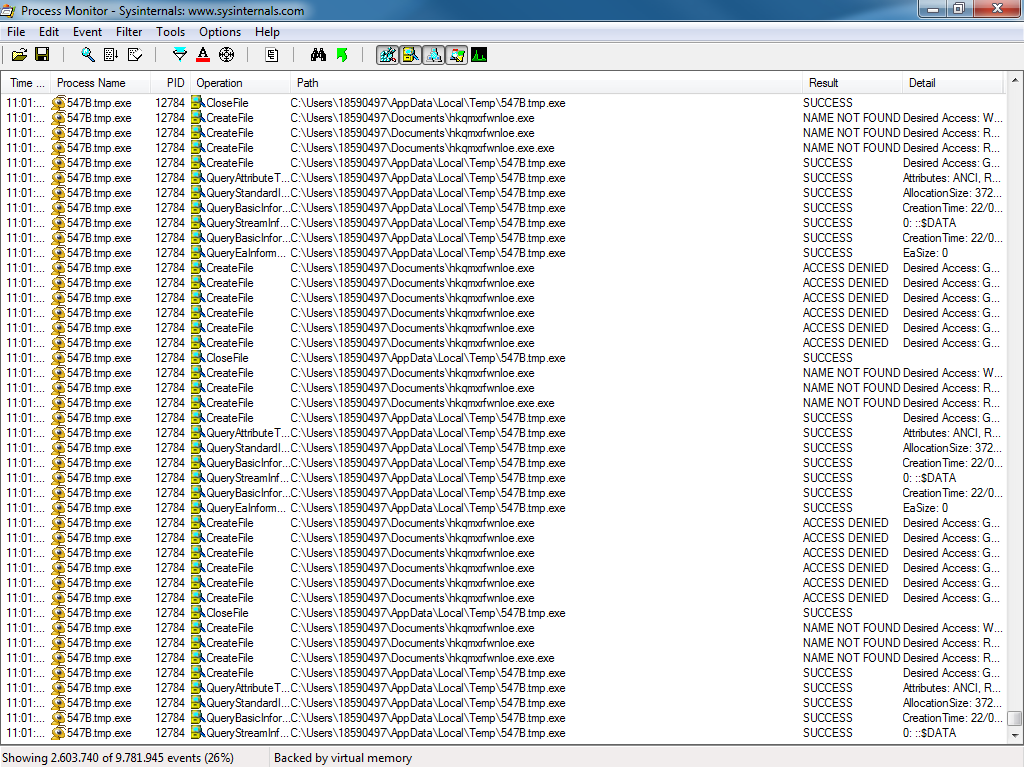Image resolution: width=1024 pixels, height=768 pixels.
Task: Open the File menu
Action: (x=16, y=32)
